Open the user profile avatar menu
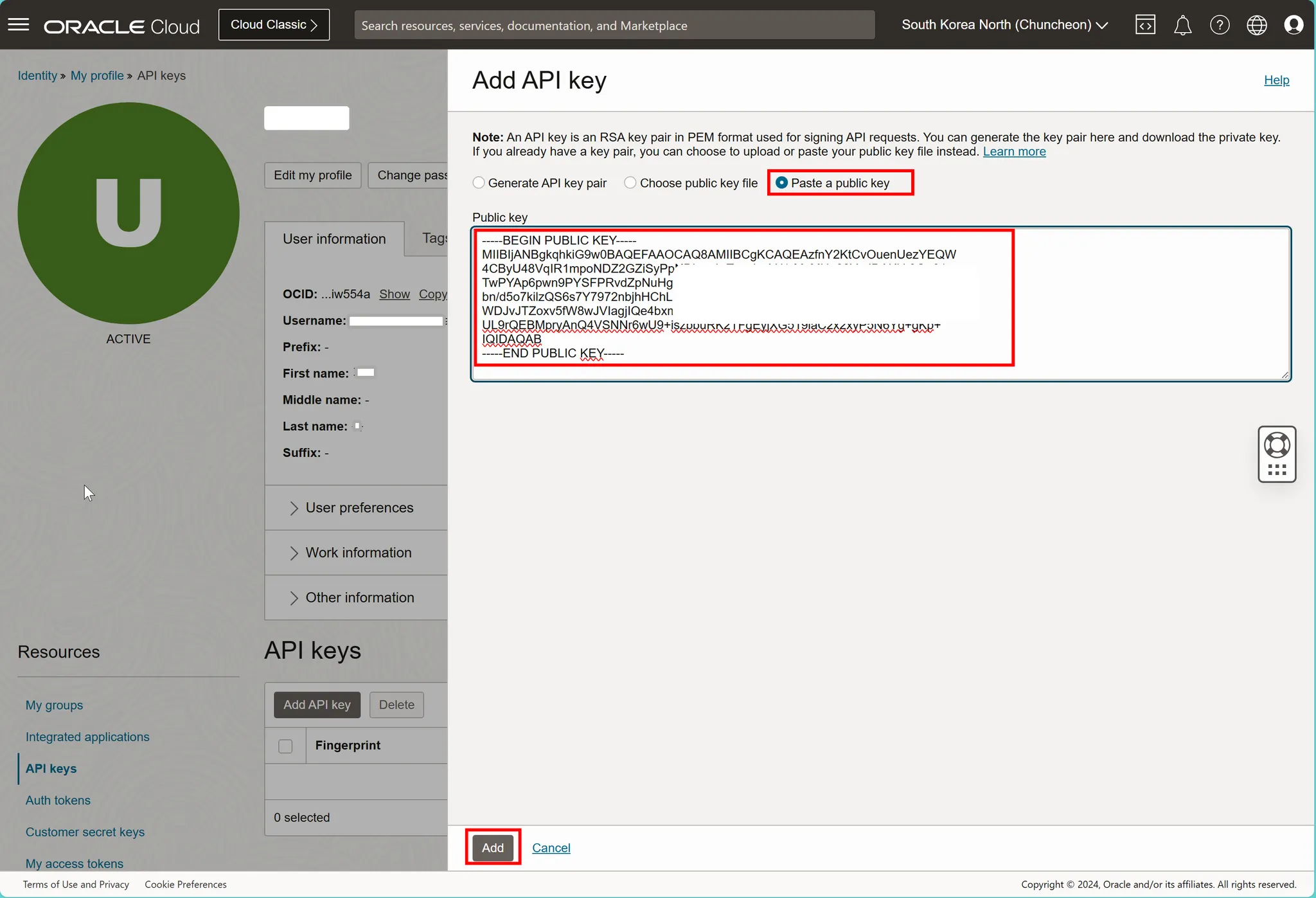 pos(1293,25)
